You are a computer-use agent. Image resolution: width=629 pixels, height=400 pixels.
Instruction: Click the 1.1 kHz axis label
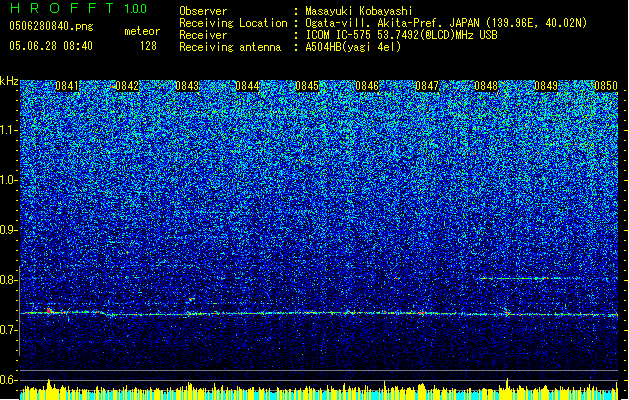point(9,130)
